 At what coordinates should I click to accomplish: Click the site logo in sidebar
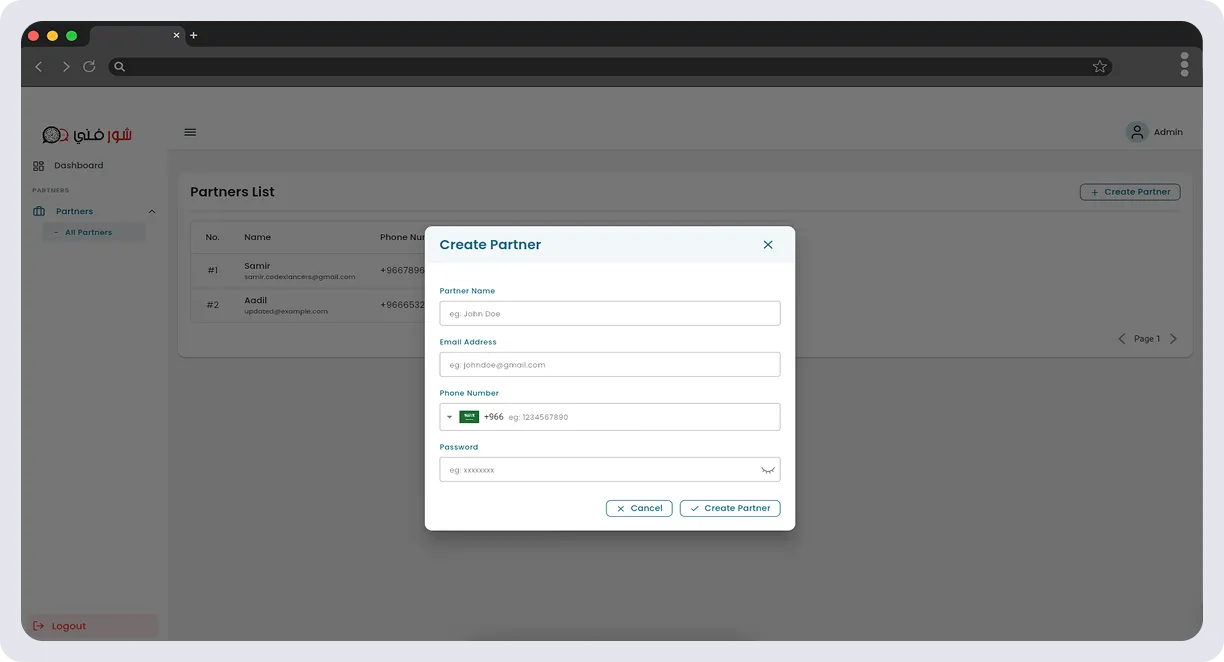point(87,134)
